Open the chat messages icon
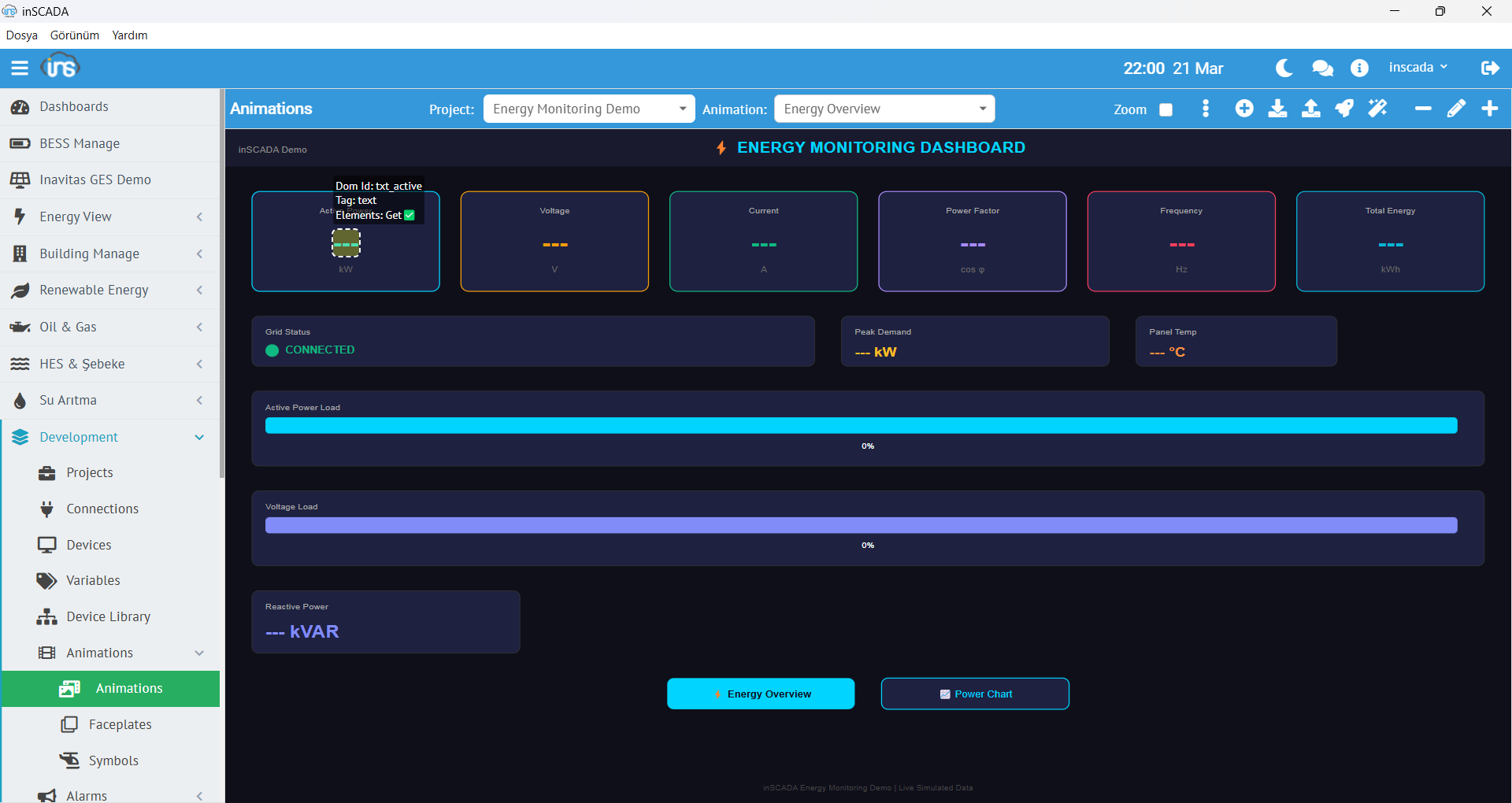The width and height of the screenshot is (1512, 803). pos(1322,68)
